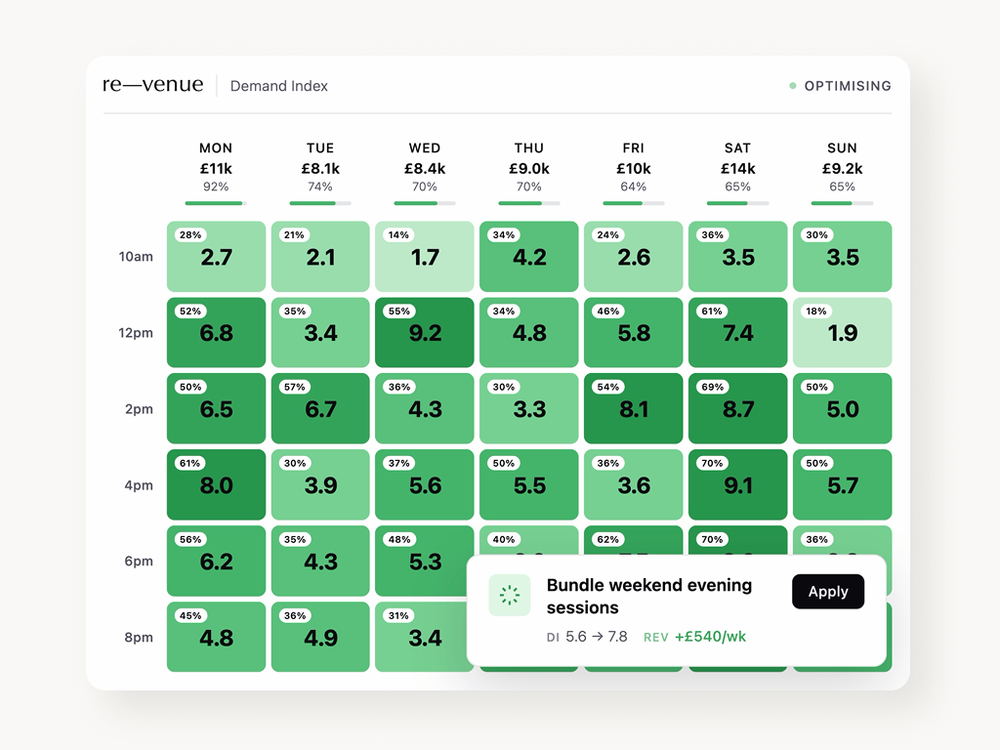Click the loading spinner icon in the suggestion card
1000x750 pixels.
tap(510, 595)
